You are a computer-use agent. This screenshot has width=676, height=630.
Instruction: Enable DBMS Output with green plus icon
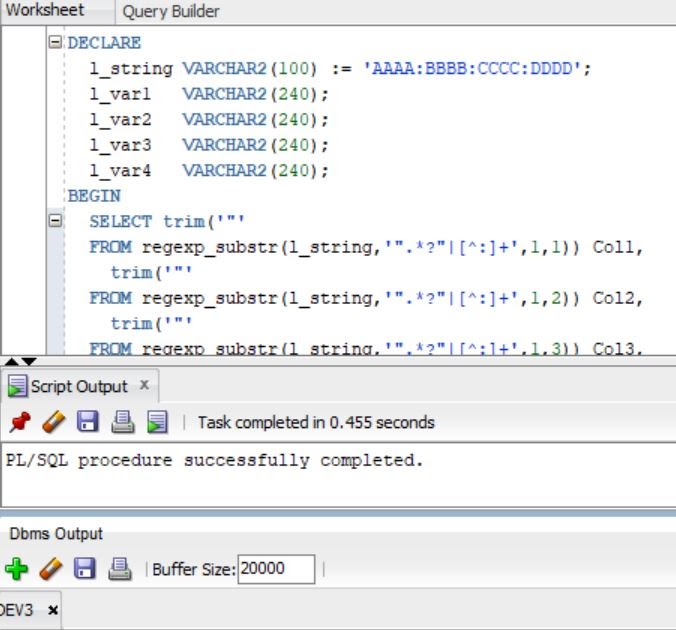(17, 569)
